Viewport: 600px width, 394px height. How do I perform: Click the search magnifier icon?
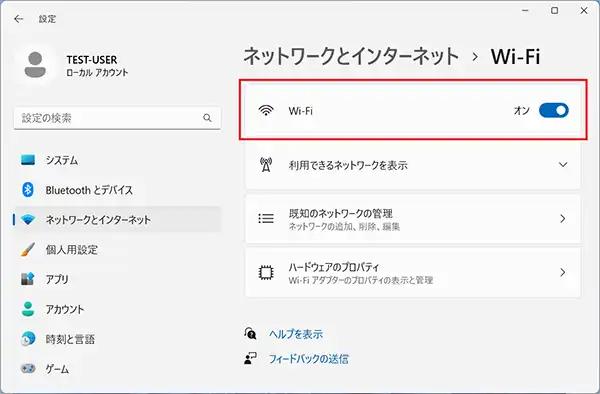[x=207, y=118]
